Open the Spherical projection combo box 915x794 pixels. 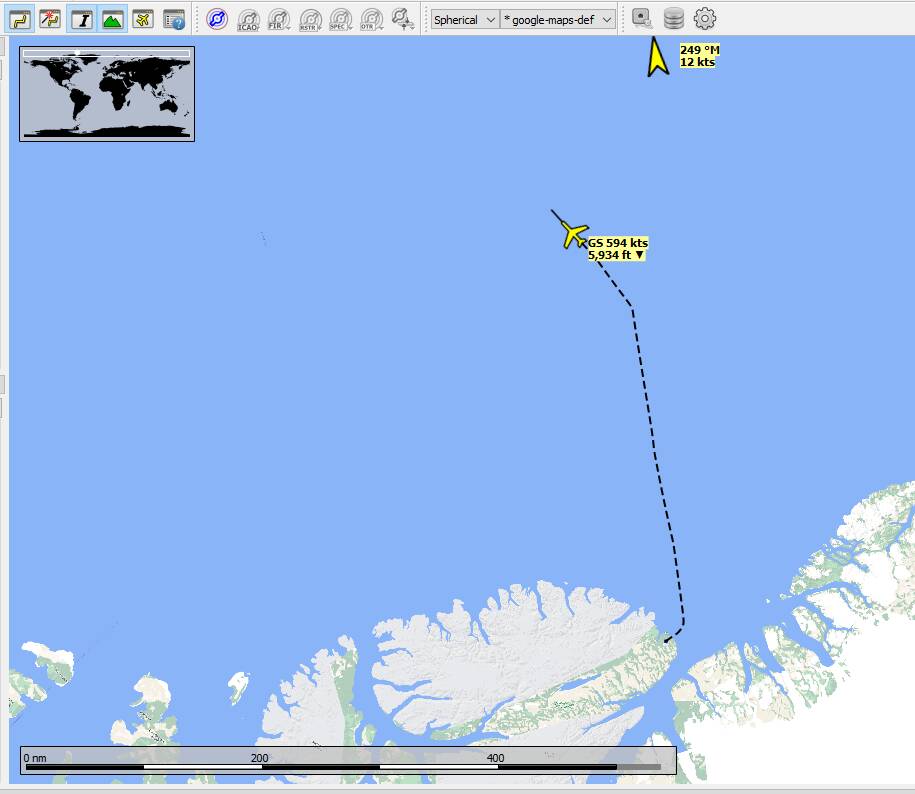pos(465,19)
